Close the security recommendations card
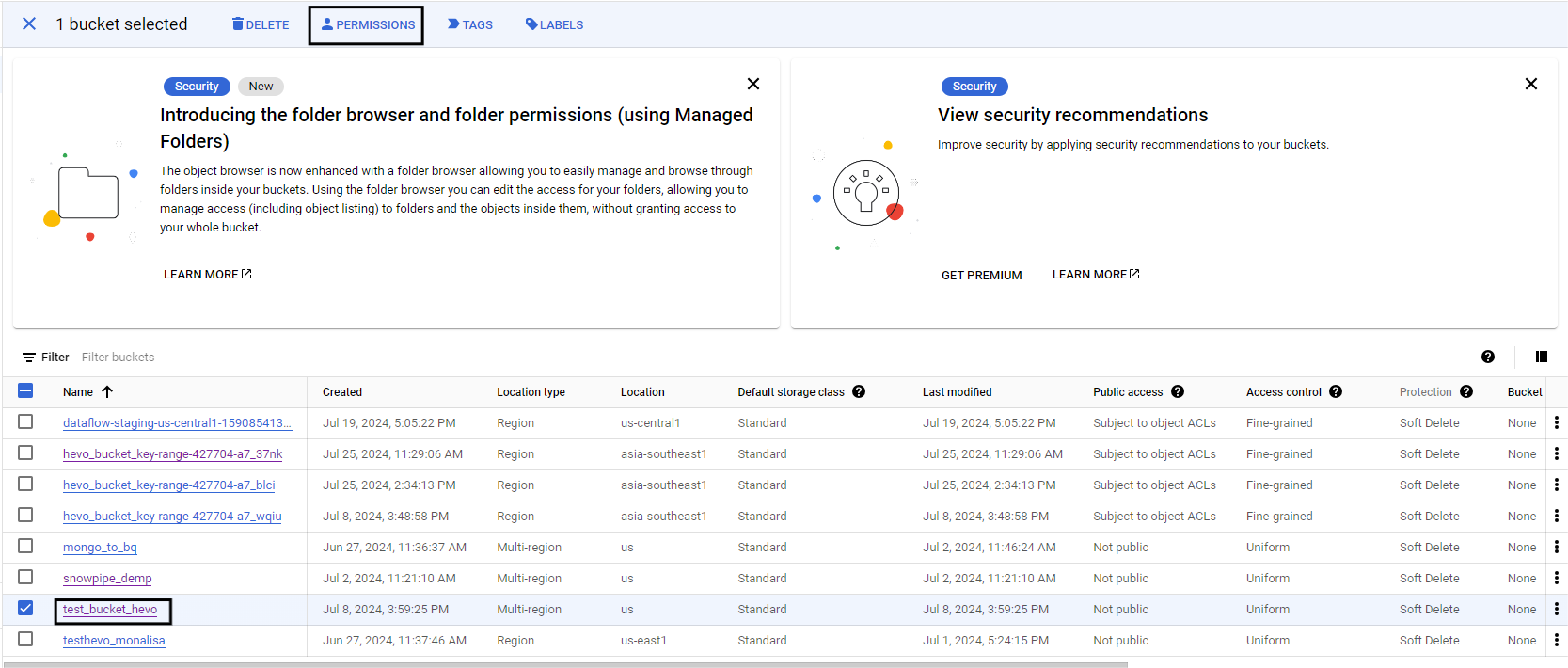 [1531, 84]
